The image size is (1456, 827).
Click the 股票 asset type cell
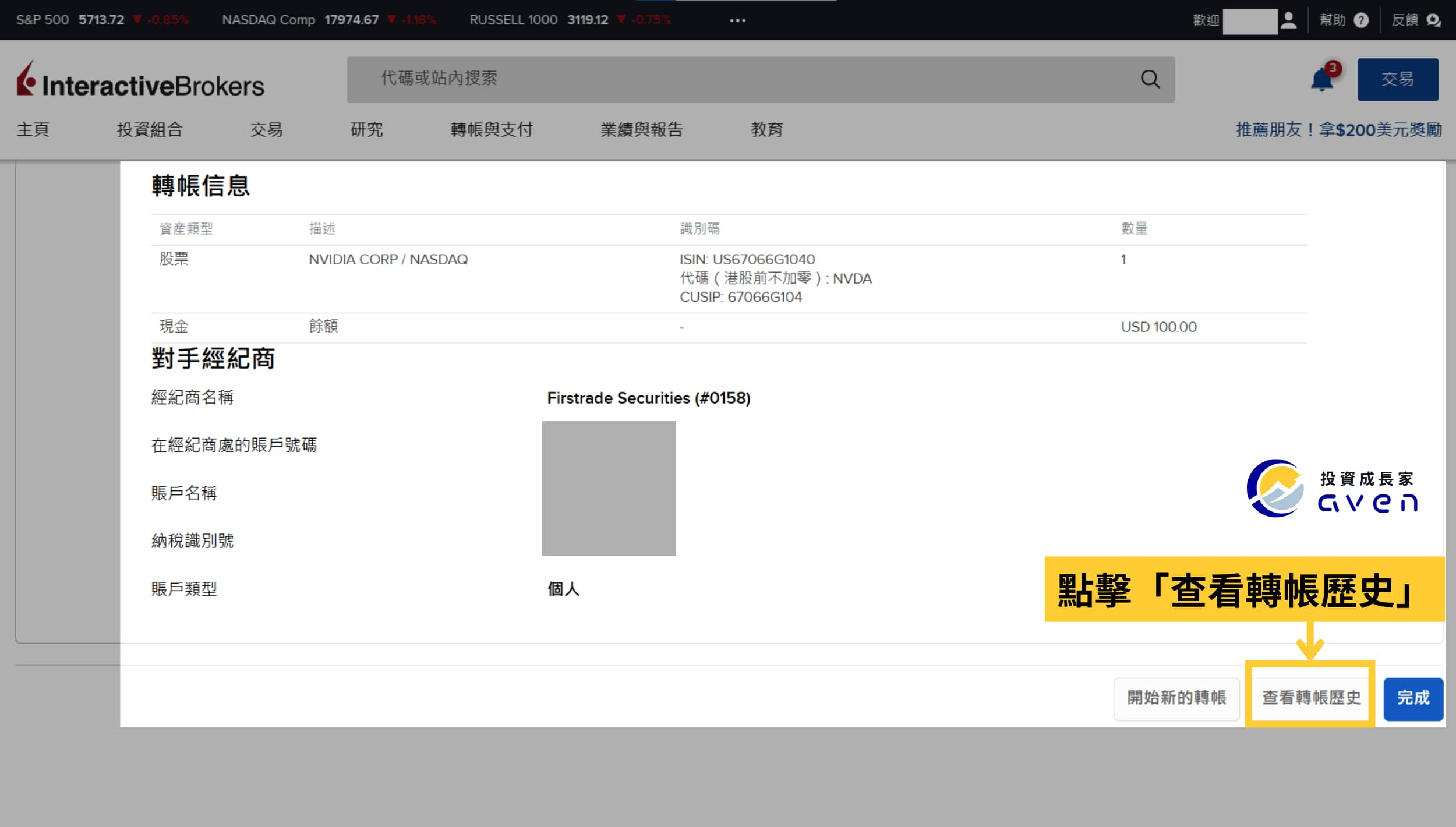click(x=174, y=259)
